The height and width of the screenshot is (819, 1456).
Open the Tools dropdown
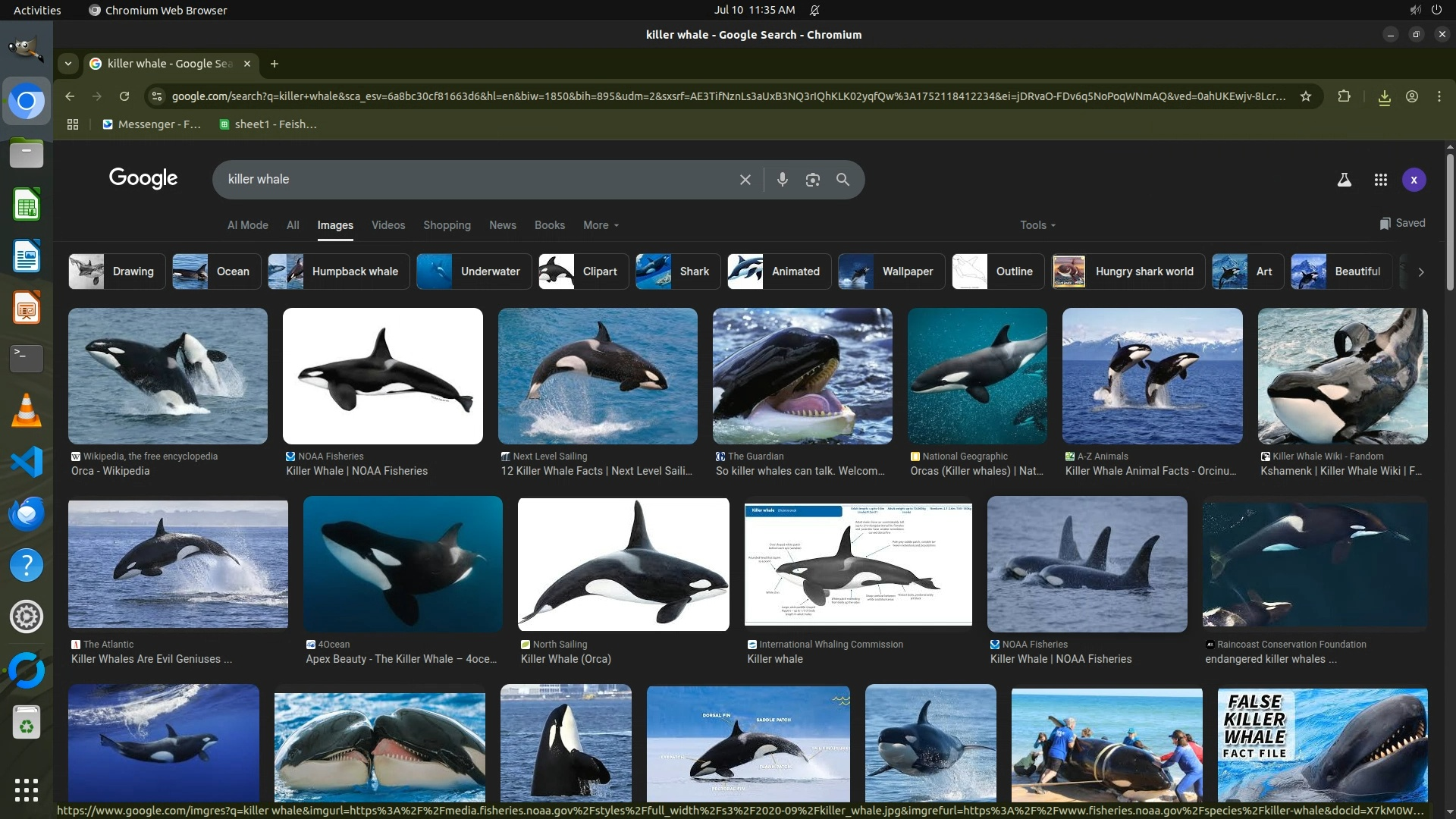tap(1037, 225)
